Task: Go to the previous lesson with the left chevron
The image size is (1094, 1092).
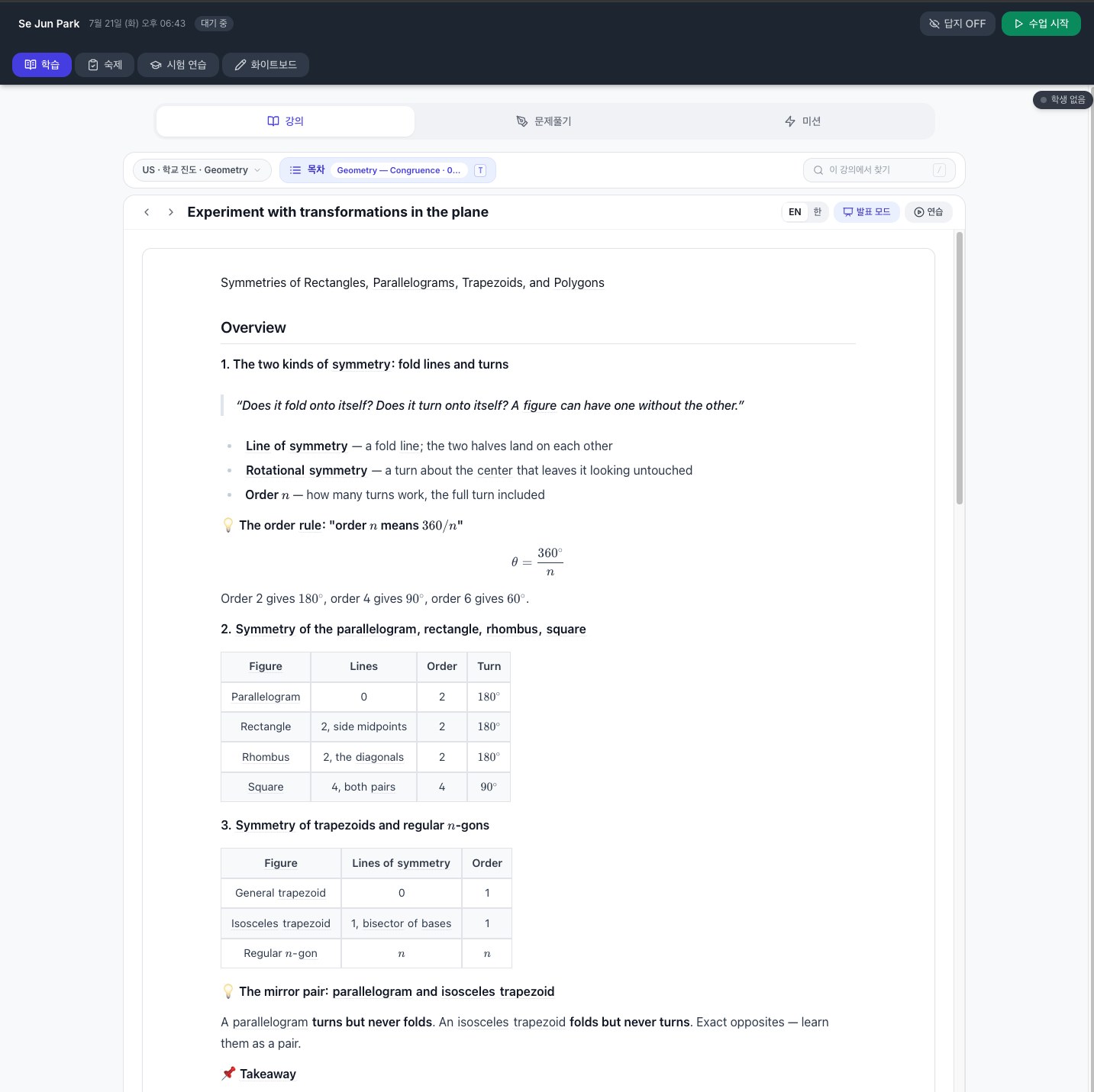Action: point(147,212)
